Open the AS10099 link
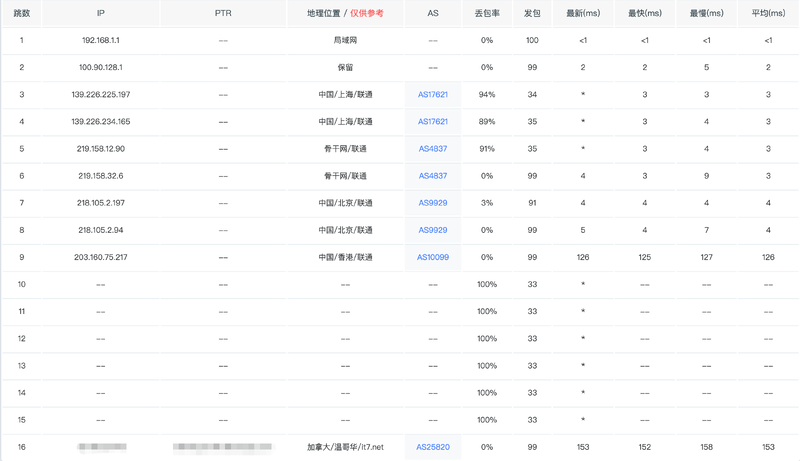Image resolution: width=800 pixels, height=461 pixels. pyautogui.click(x=433, y=257)
